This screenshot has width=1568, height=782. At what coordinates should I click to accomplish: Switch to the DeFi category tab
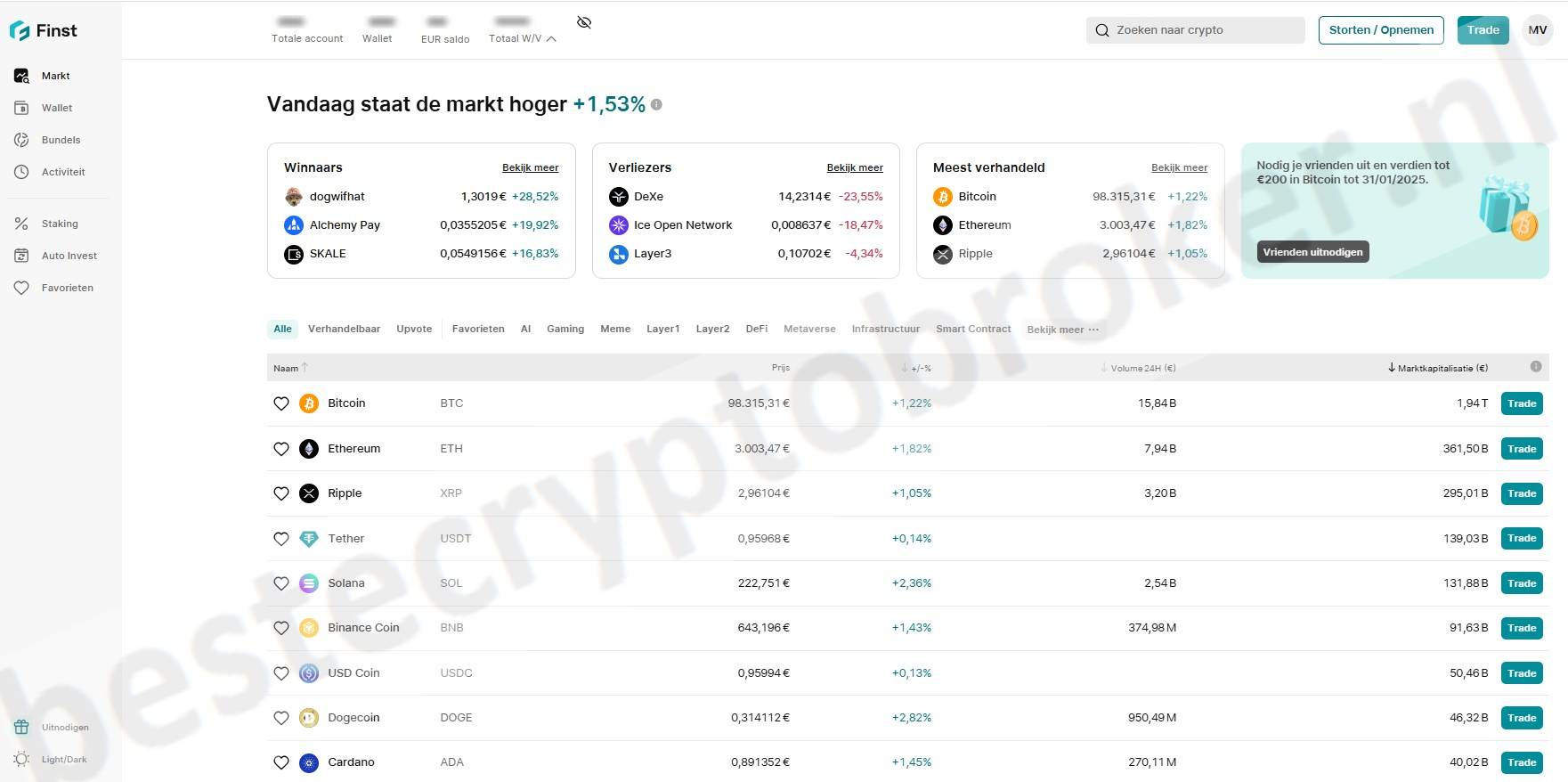tap(756, 329)
